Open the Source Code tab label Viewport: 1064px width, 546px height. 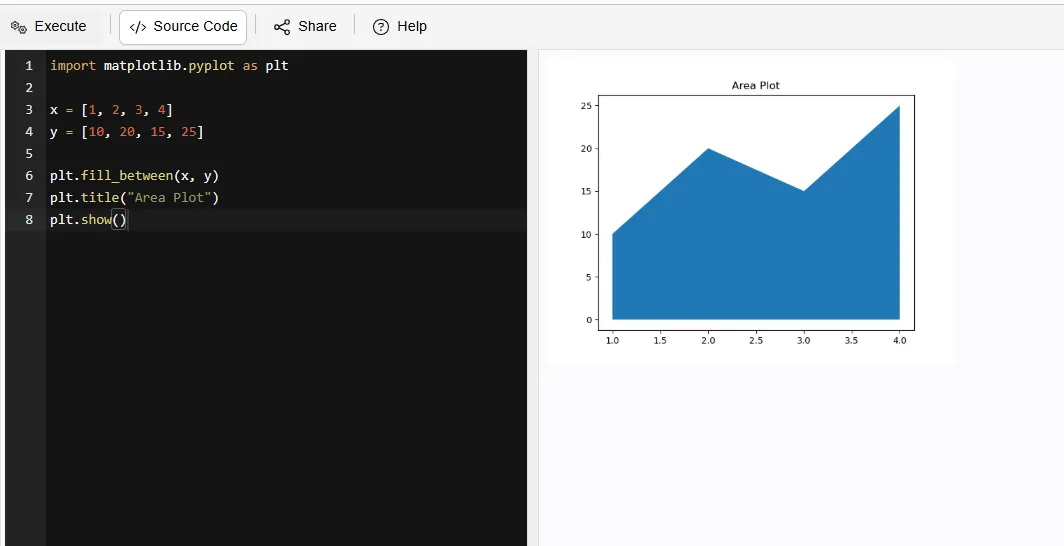point(195,26)
